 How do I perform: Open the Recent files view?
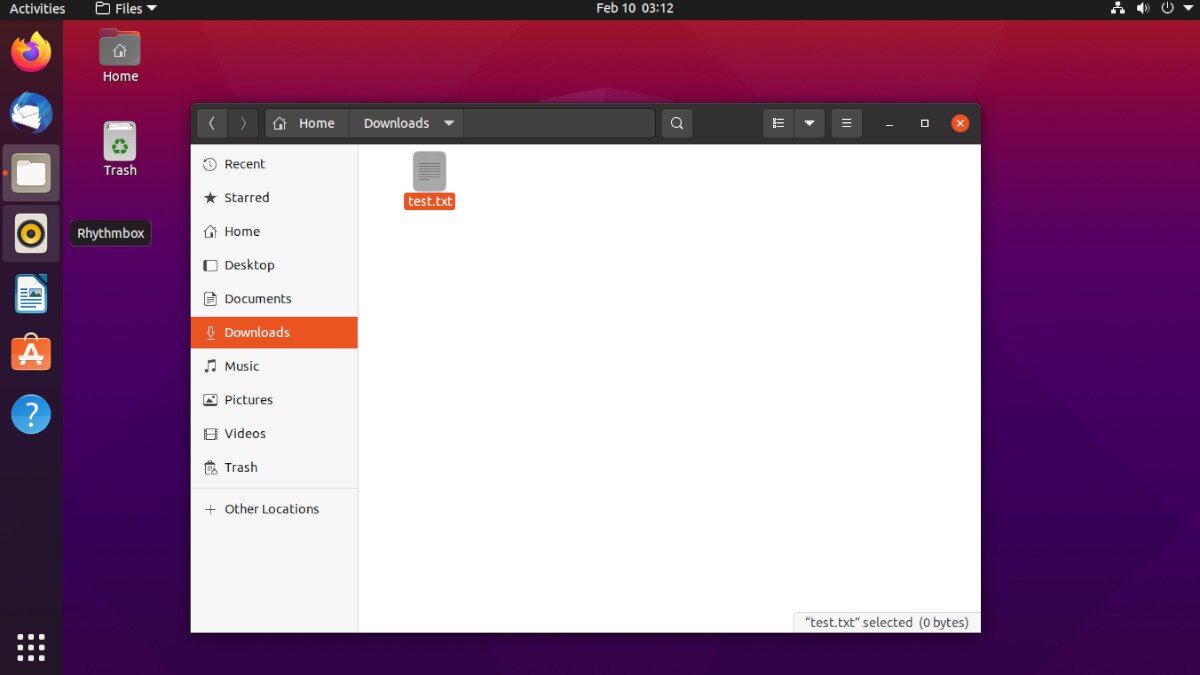click(x=245, y=163)
